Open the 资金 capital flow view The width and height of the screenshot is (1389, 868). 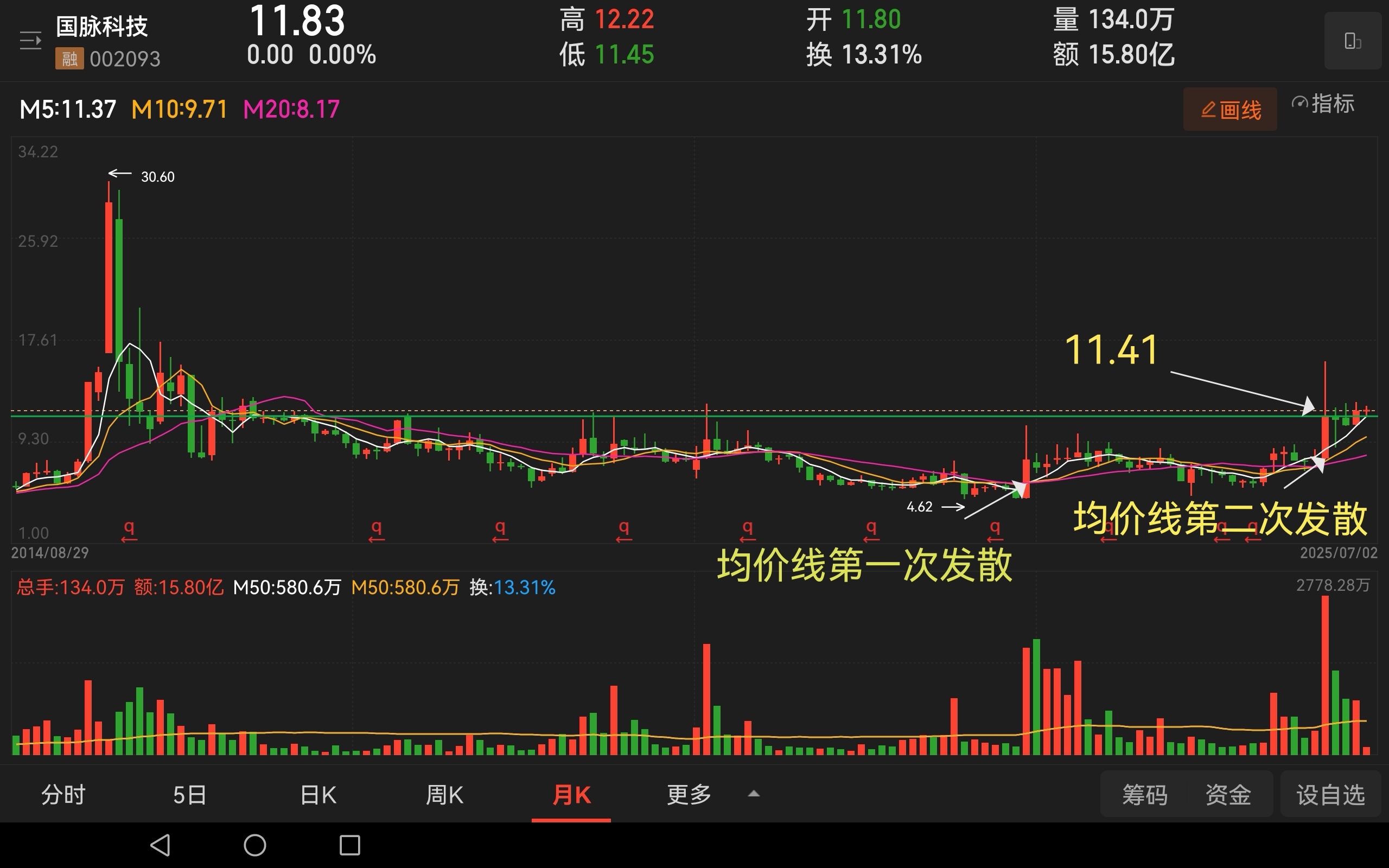pyautogui.click(x=1228, y=795)
